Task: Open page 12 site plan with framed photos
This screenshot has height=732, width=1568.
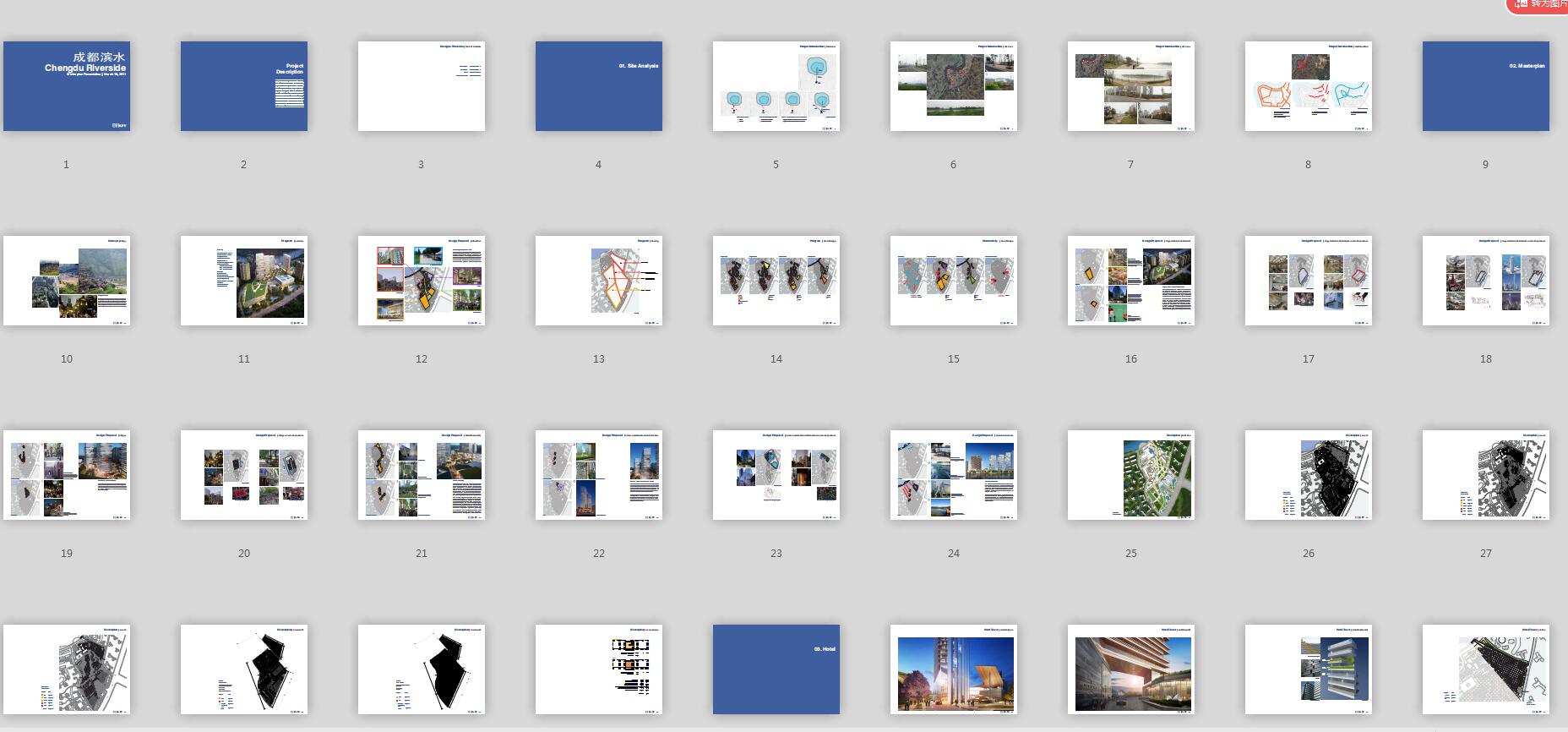Action: (422, 281)
